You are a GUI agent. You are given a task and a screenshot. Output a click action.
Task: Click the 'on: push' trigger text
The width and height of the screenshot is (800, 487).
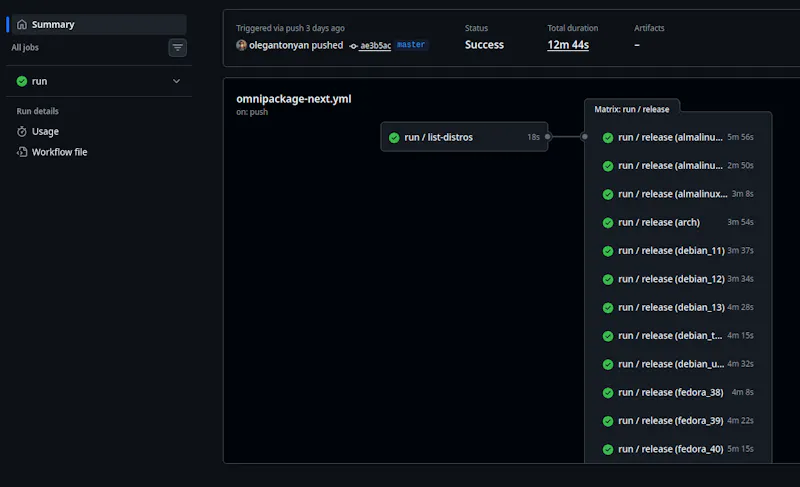click(252, 112)
